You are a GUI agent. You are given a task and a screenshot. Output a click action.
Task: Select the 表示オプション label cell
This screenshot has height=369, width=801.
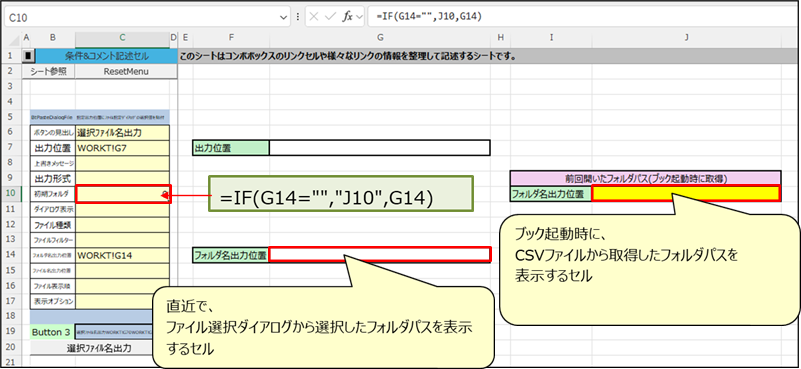[x=53, y=301]
